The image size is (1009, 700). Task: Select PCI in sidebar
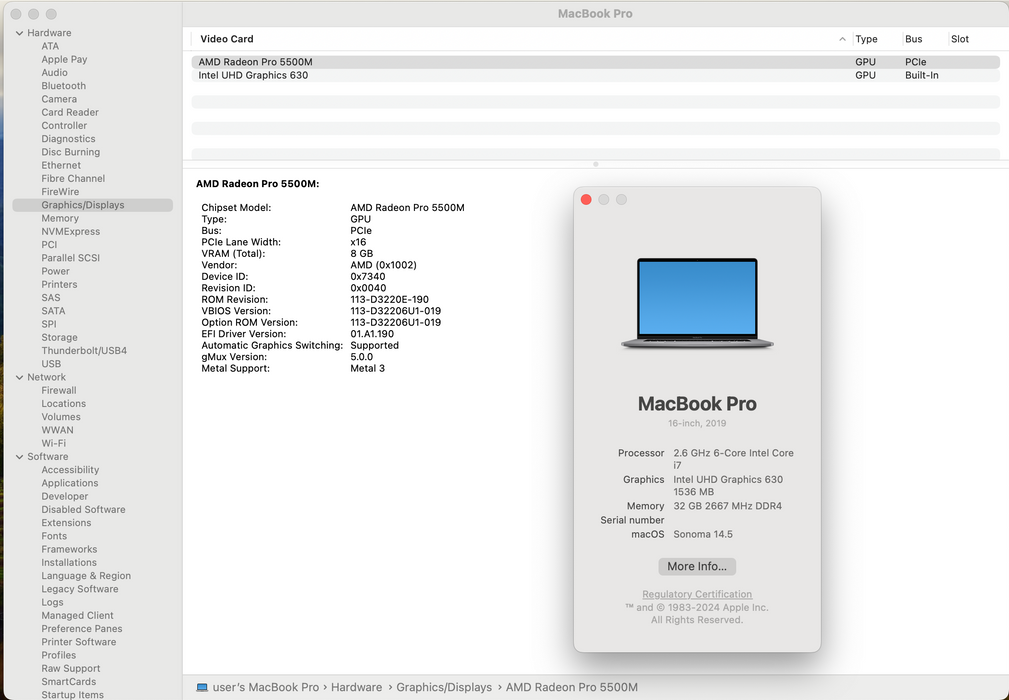50,244
